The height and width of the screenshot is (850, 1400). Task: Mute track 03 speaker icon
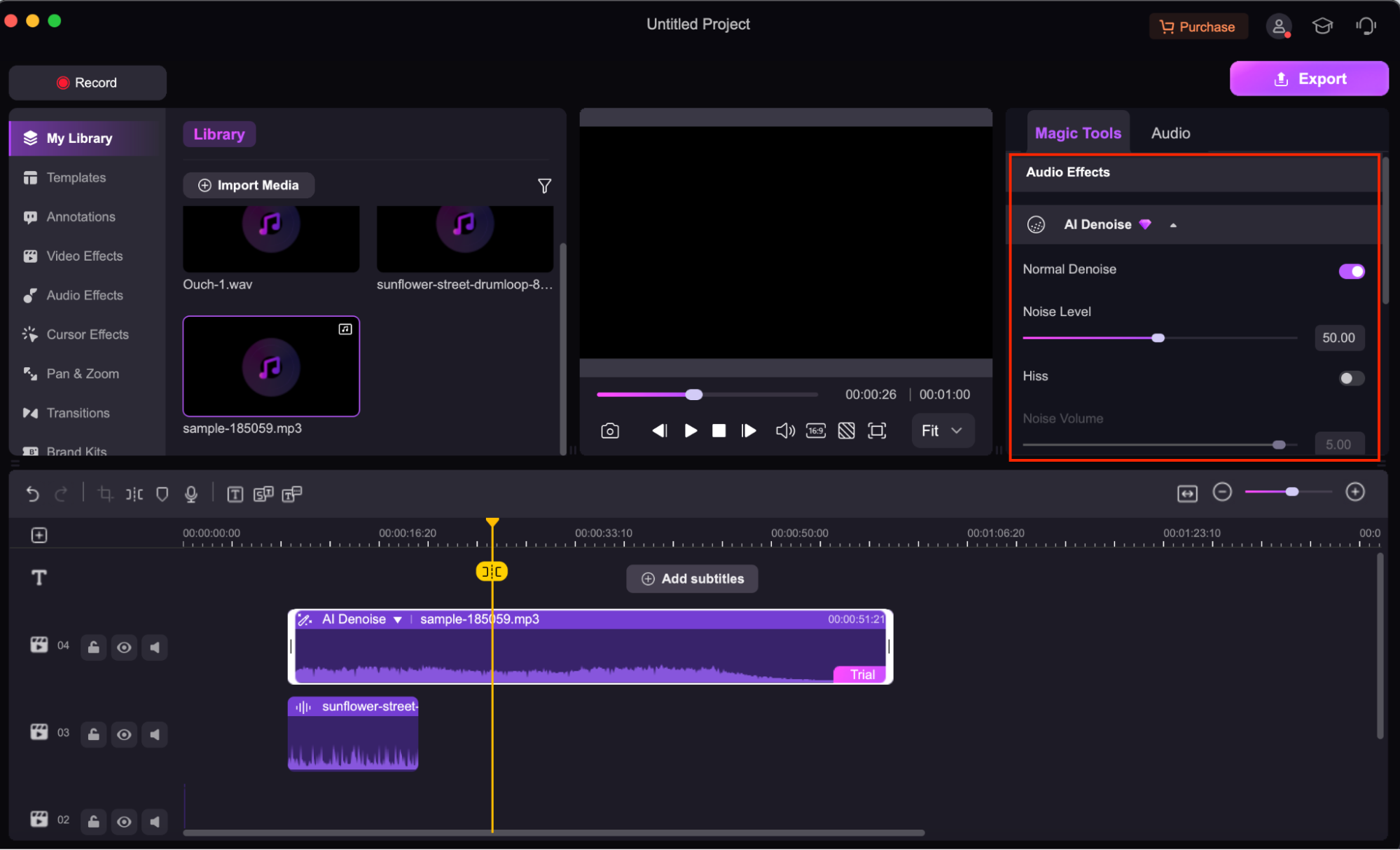(x=155, y=734)
